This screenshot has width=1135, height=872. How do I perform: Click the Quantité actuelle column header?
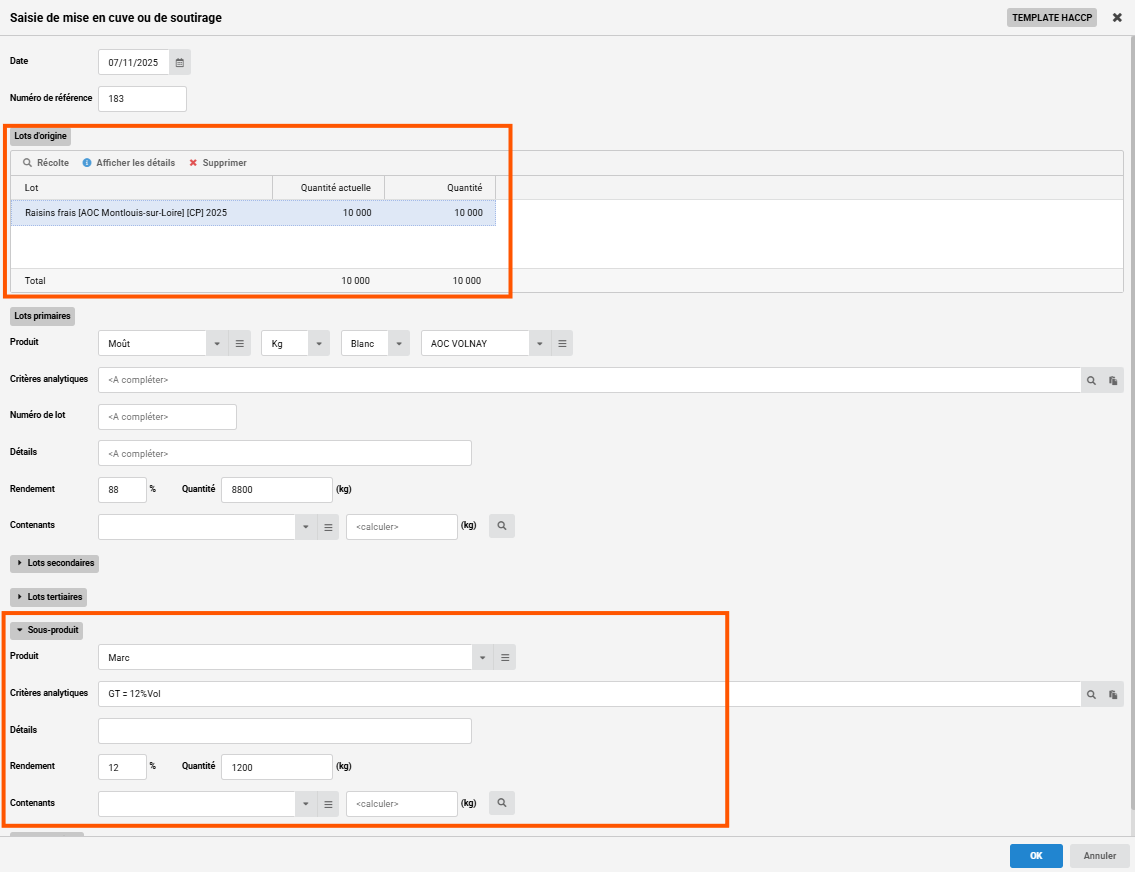tap(329, 187)
